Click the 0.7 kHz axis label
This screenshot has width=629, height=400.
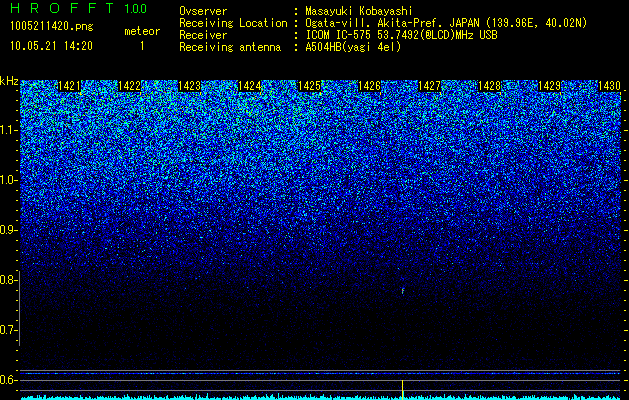[7, 330]
